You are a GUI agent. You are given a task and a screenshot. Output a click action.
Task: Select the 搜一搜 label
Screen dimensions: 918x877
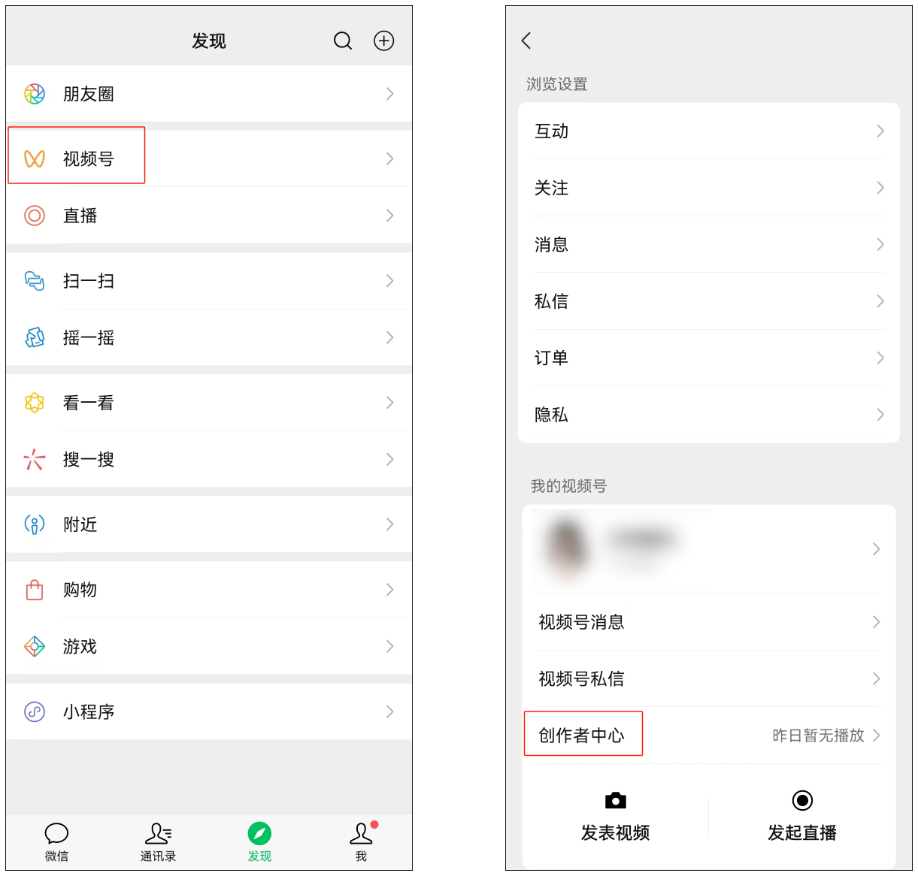tap(89, 460)
